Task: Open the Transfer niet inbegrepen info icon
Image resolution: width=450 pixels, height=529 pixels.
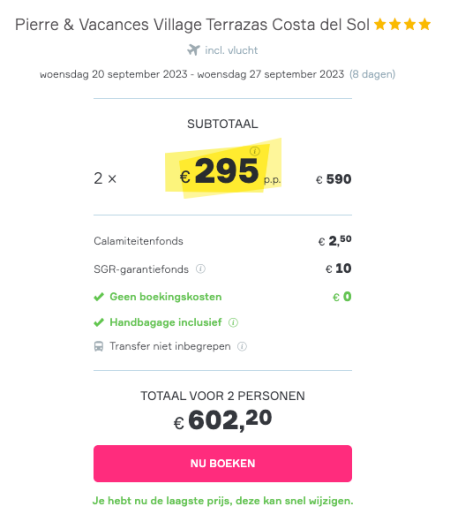Action: pyautogui.click(x=242, y=346)
